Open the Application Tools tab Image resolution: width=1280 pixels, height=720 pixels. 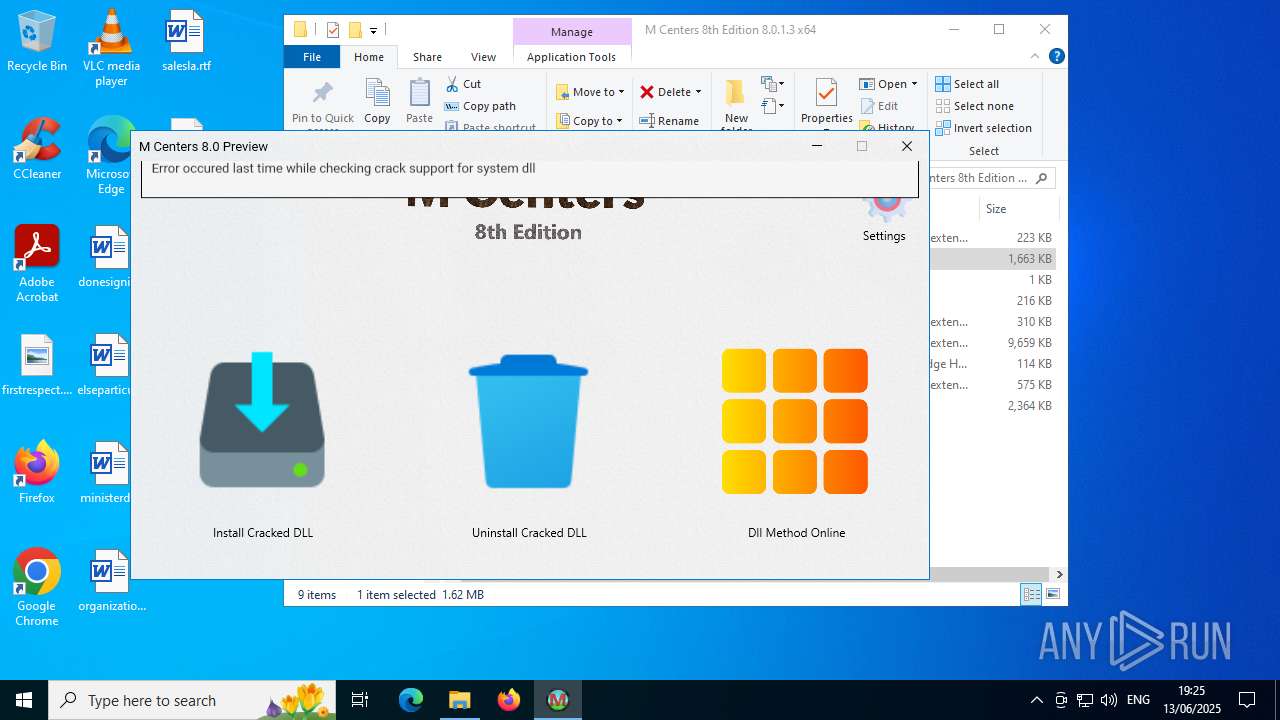(571, 57)
